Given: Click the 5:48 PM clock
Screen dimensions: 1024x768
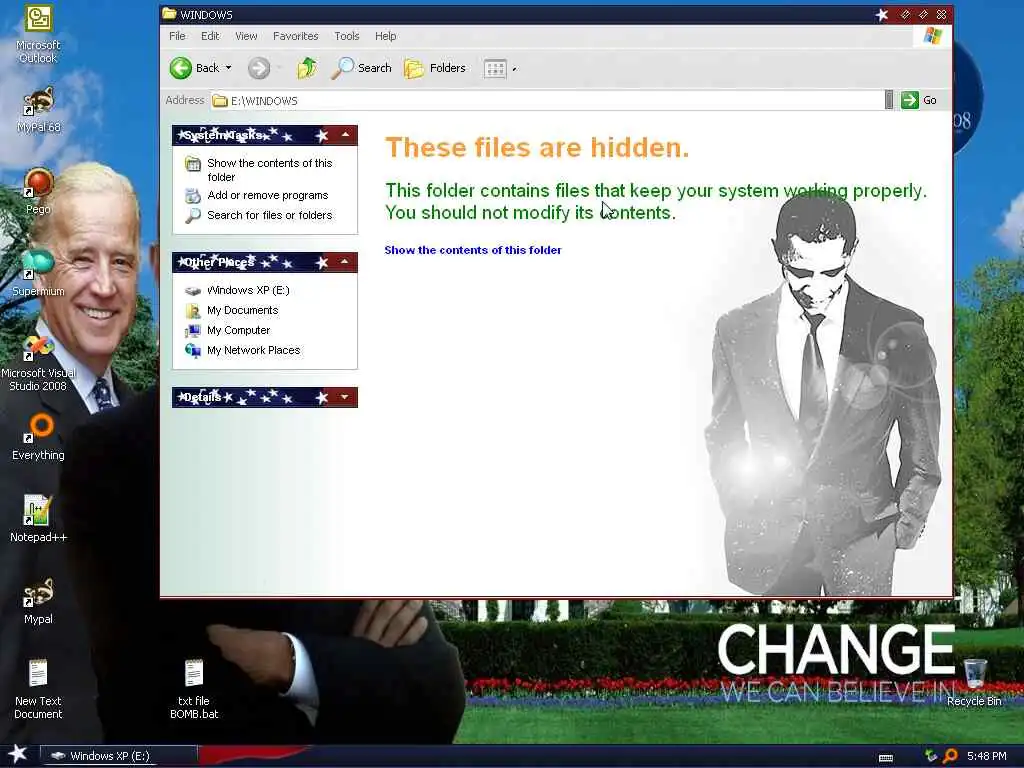Looking at the screenshot, I should 986,756.
